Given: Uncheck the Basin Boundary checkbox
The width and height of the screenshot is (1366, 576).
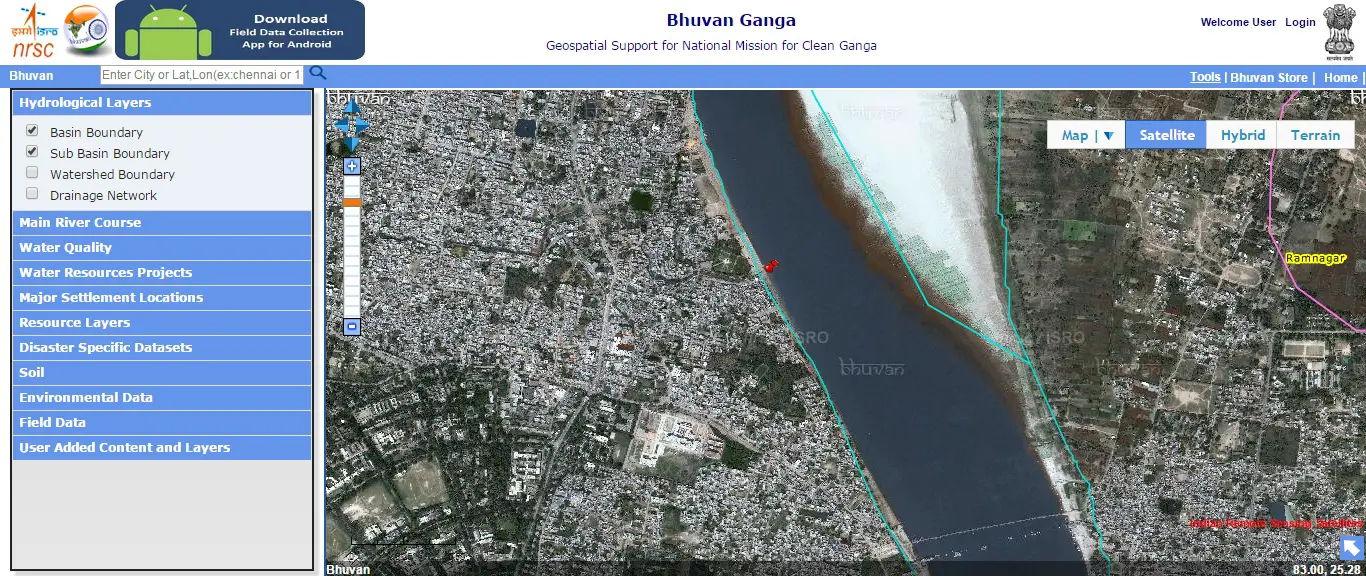Looking at the screenshot, I should tap(32, 131).
